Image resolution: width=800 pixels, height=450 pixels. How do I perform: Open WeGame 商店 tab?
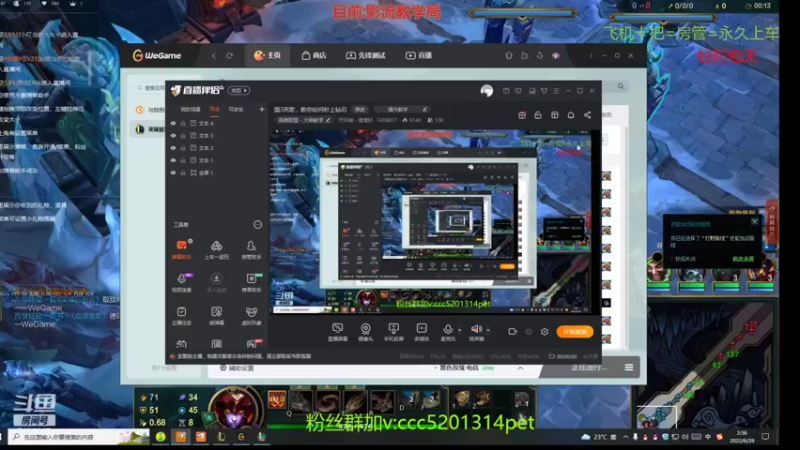314,55
